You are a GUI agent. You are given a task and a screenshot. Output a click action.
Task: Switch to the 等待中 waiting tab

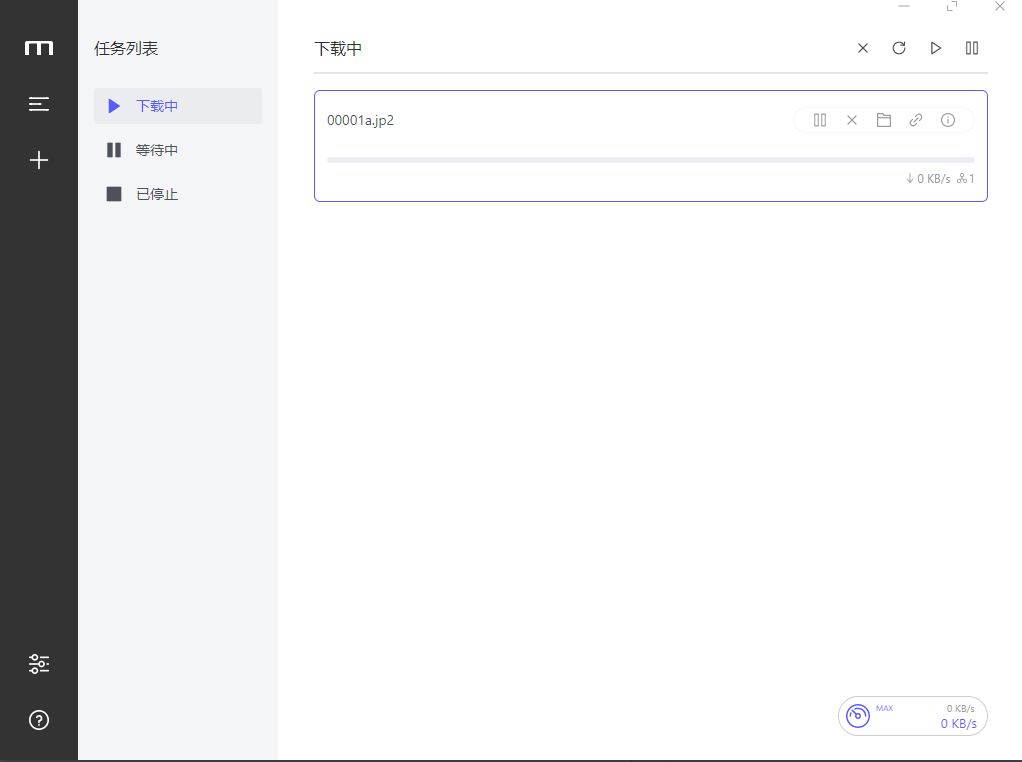coord(177,150)
